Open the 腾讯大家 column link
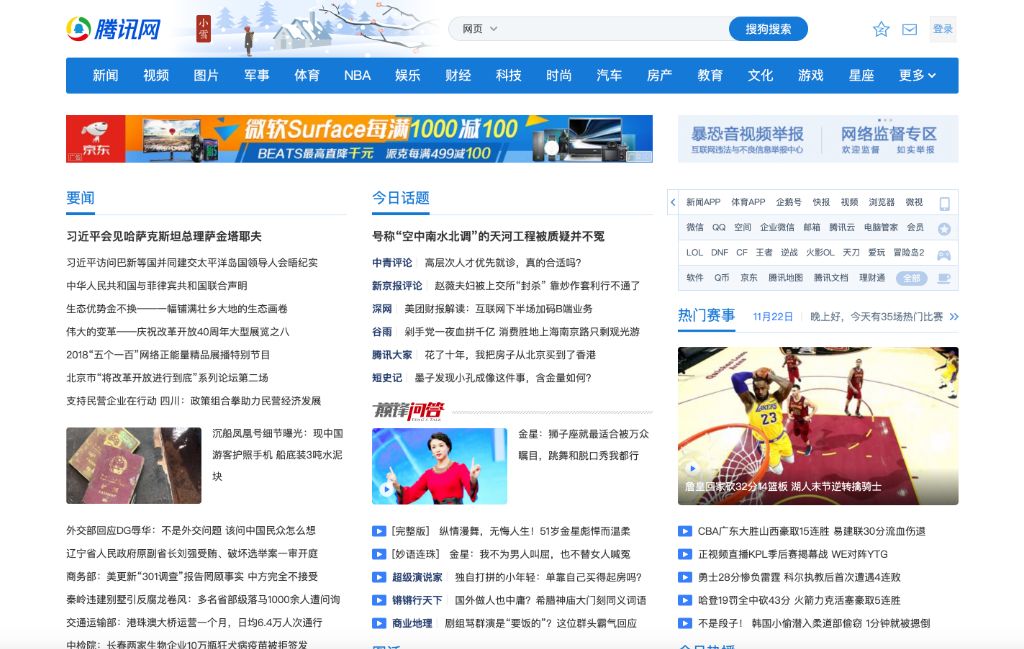This screenshot has width=1024, height=649. 392,355
